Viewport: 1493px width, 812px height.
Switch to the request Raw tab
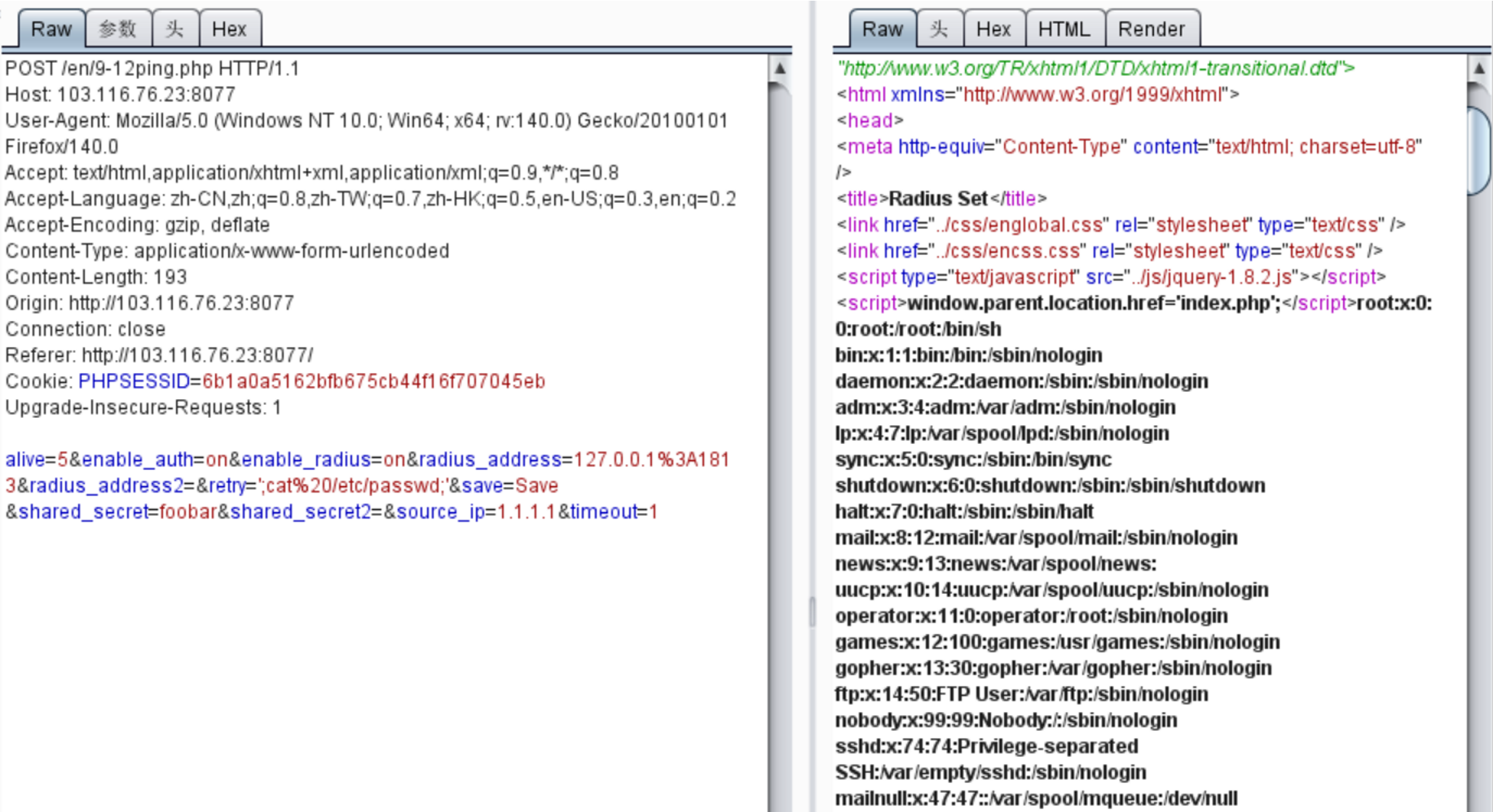[x=51, y=29]
